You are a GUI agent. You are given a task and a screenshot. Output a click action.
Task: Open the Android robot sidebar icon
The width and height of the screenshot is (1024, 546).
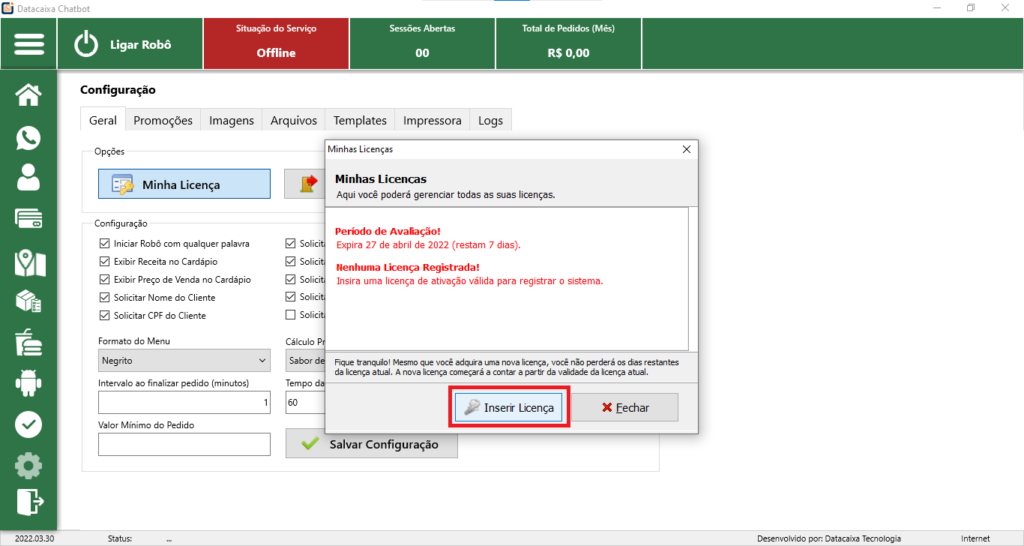pos(29,383)
